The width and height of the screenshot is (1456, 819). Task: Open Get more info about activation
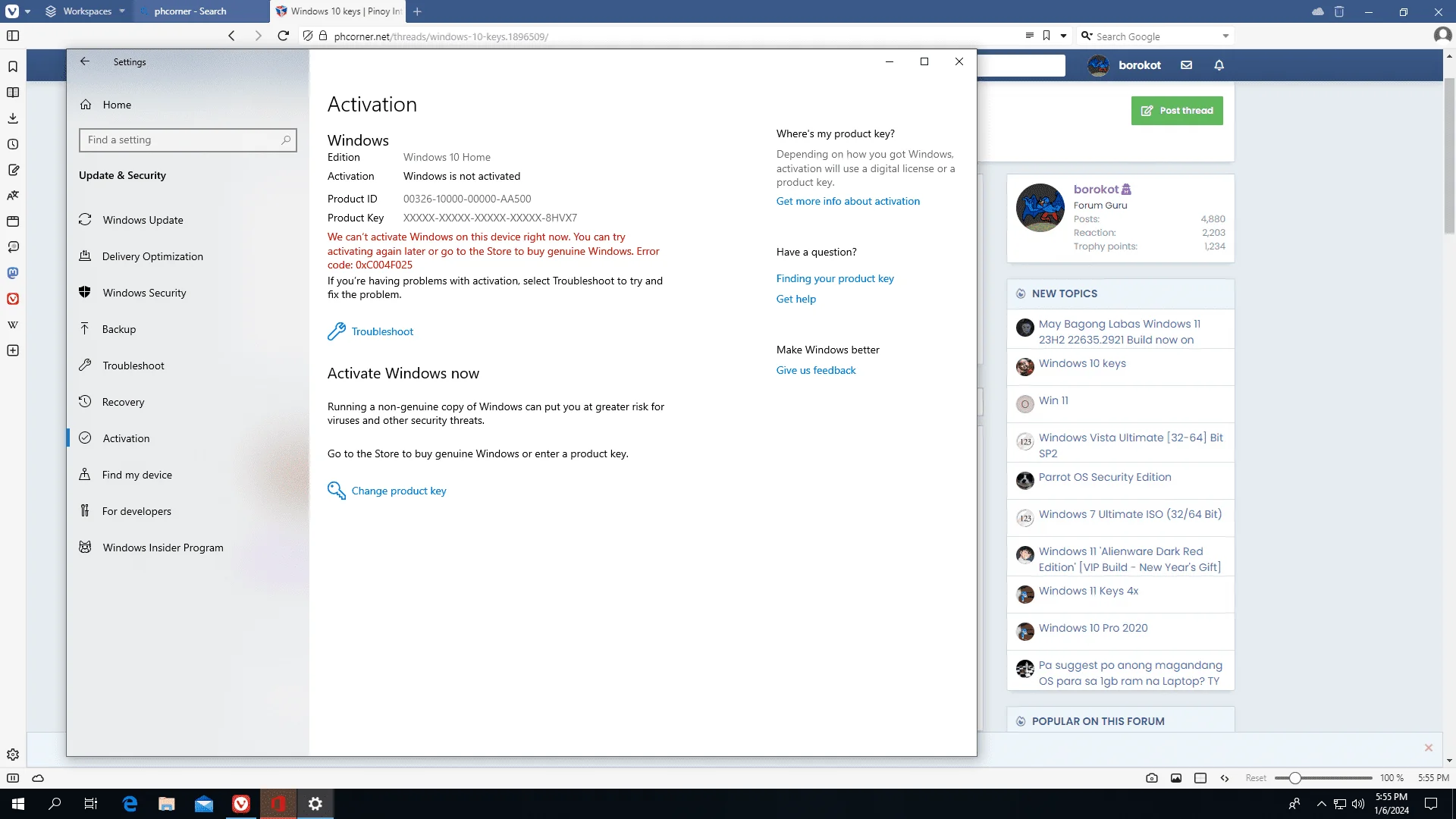pos(848,201)
